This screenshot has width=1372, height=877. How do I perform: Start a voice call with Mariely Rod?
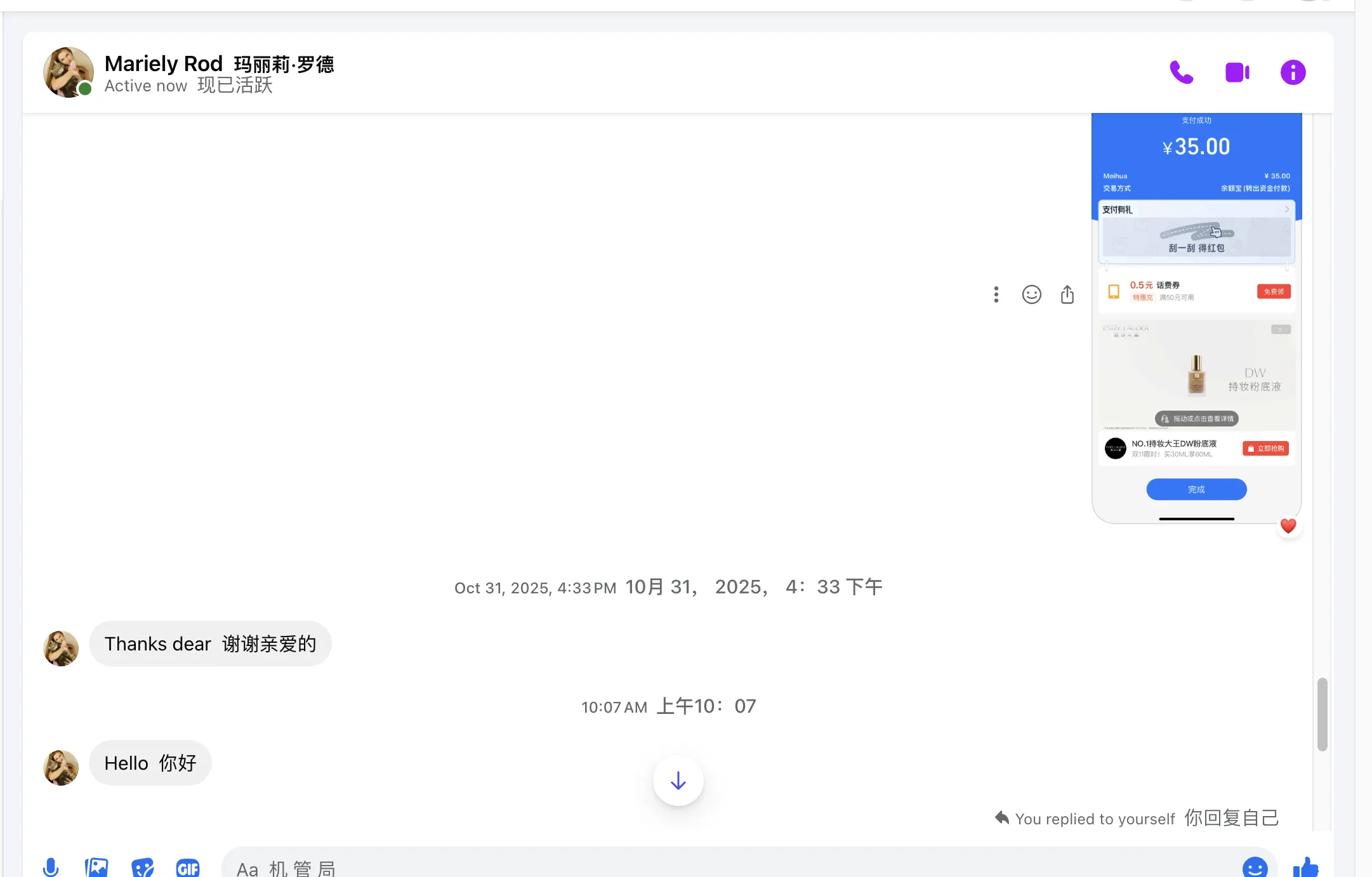coord(1182,72)
